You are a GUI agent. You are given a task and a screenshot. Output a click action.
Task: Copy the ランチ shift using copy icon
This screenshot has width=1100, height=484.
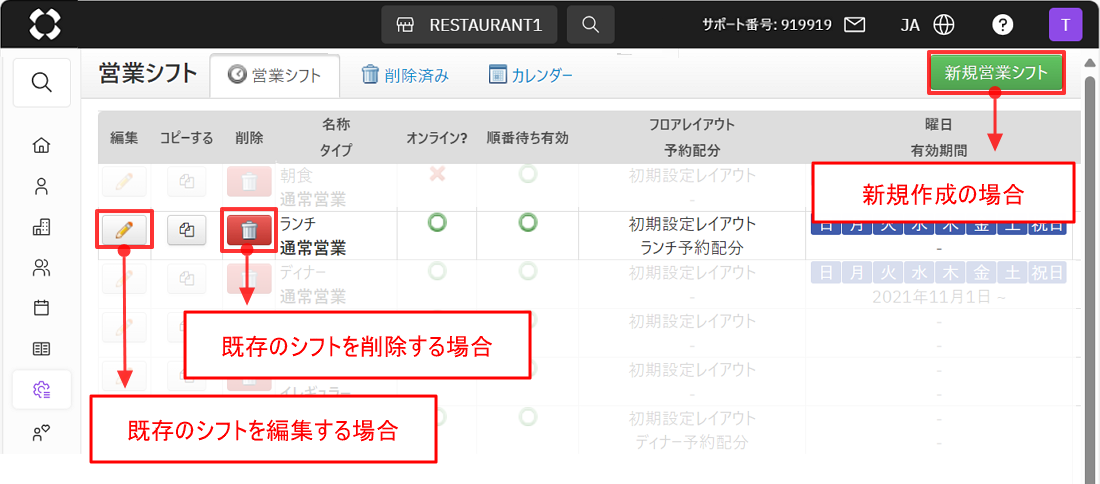[186, 230]
